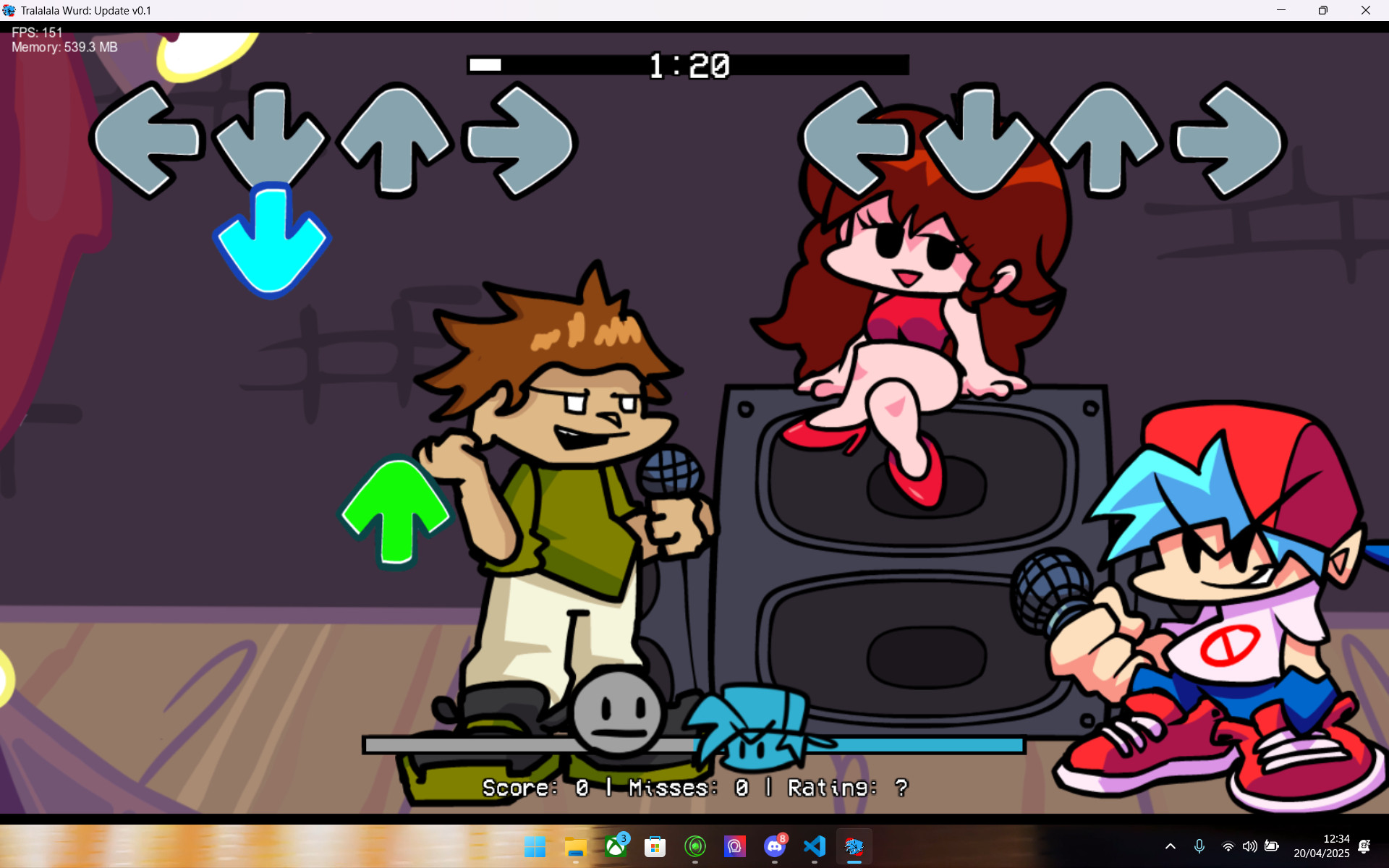Show hidden system tray icons chevron
1389x868 pixels.
1171,846
